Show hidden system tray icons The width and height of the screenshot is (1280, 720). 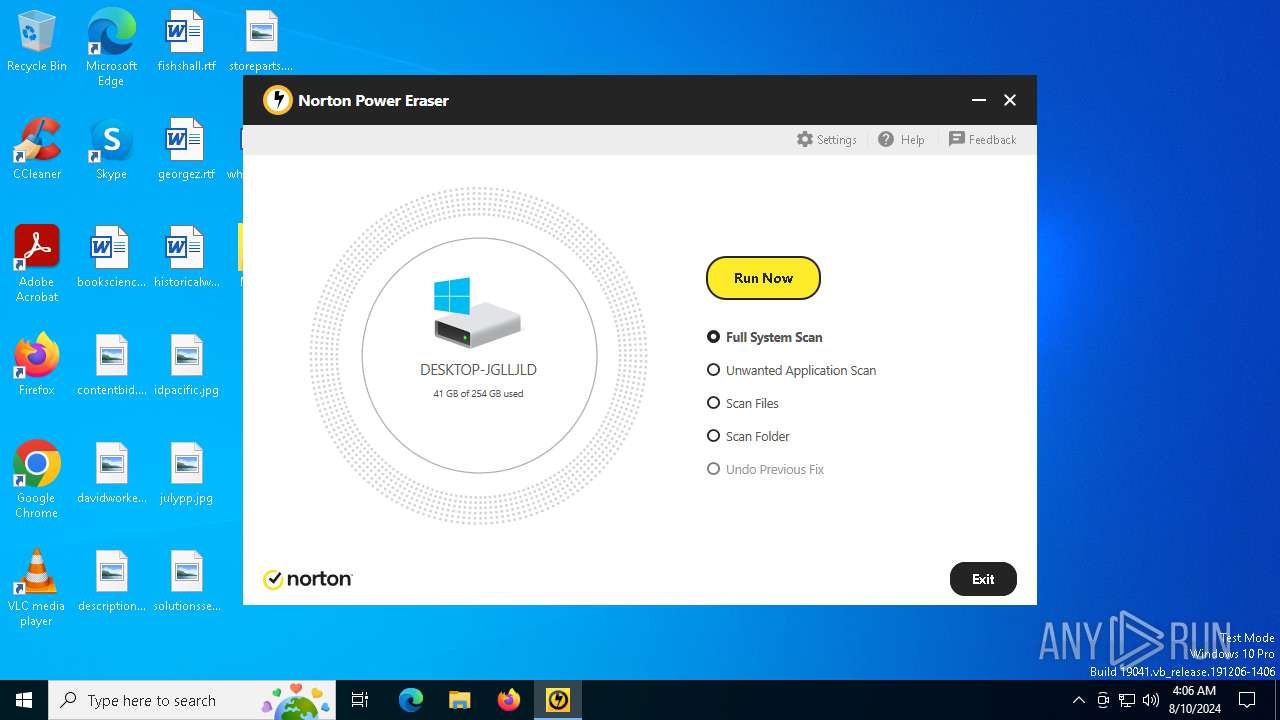tap(1078, 700)
